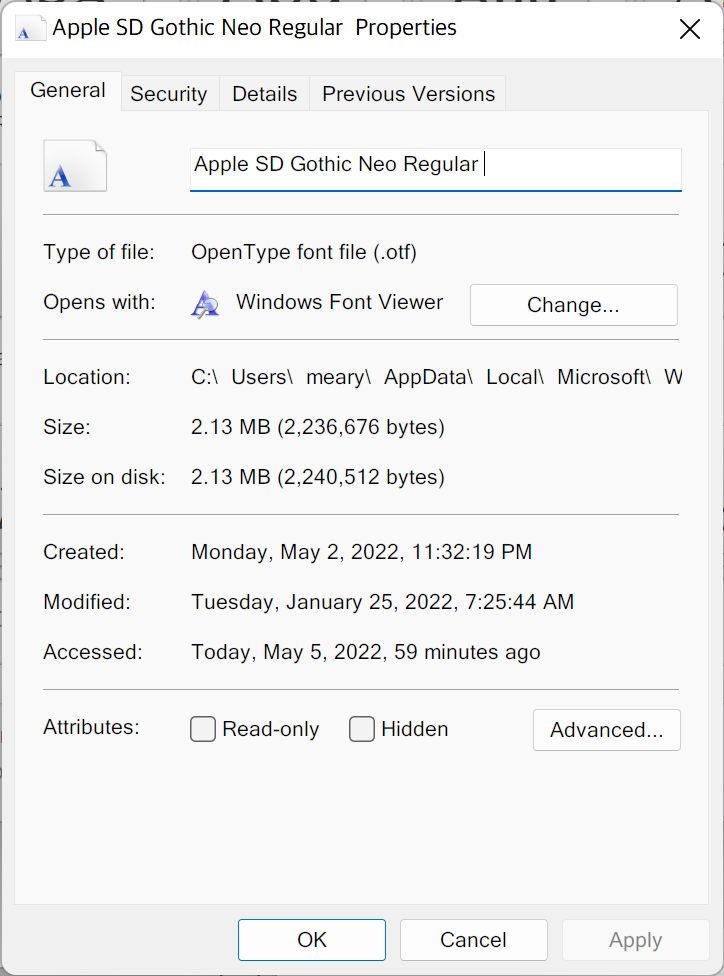Switch to the General tab
The height and width of the screenshot is (976, 724).
[x=68, y=91]
